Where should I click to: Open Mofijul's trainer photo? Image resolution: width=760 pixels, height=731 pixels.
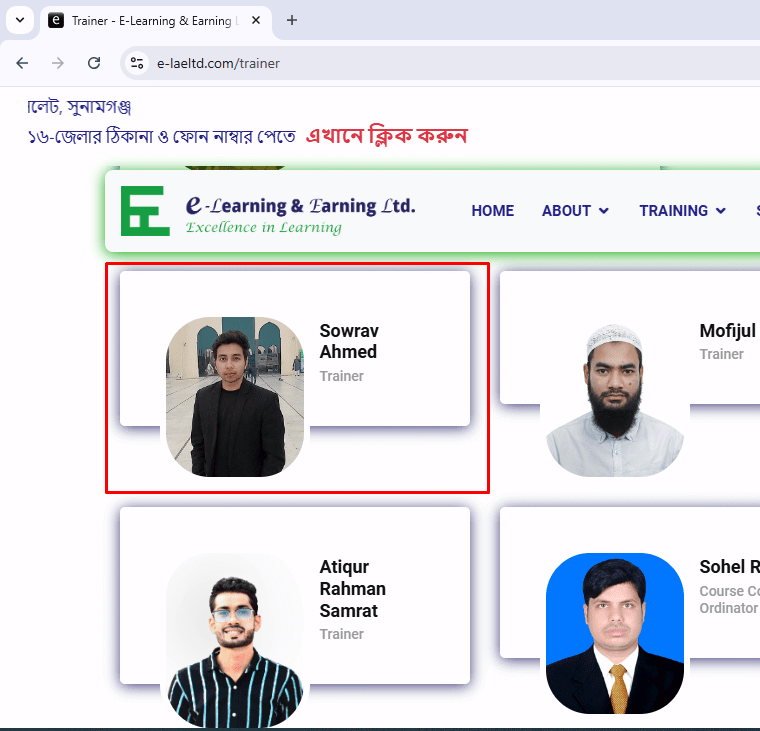(615, 400)
